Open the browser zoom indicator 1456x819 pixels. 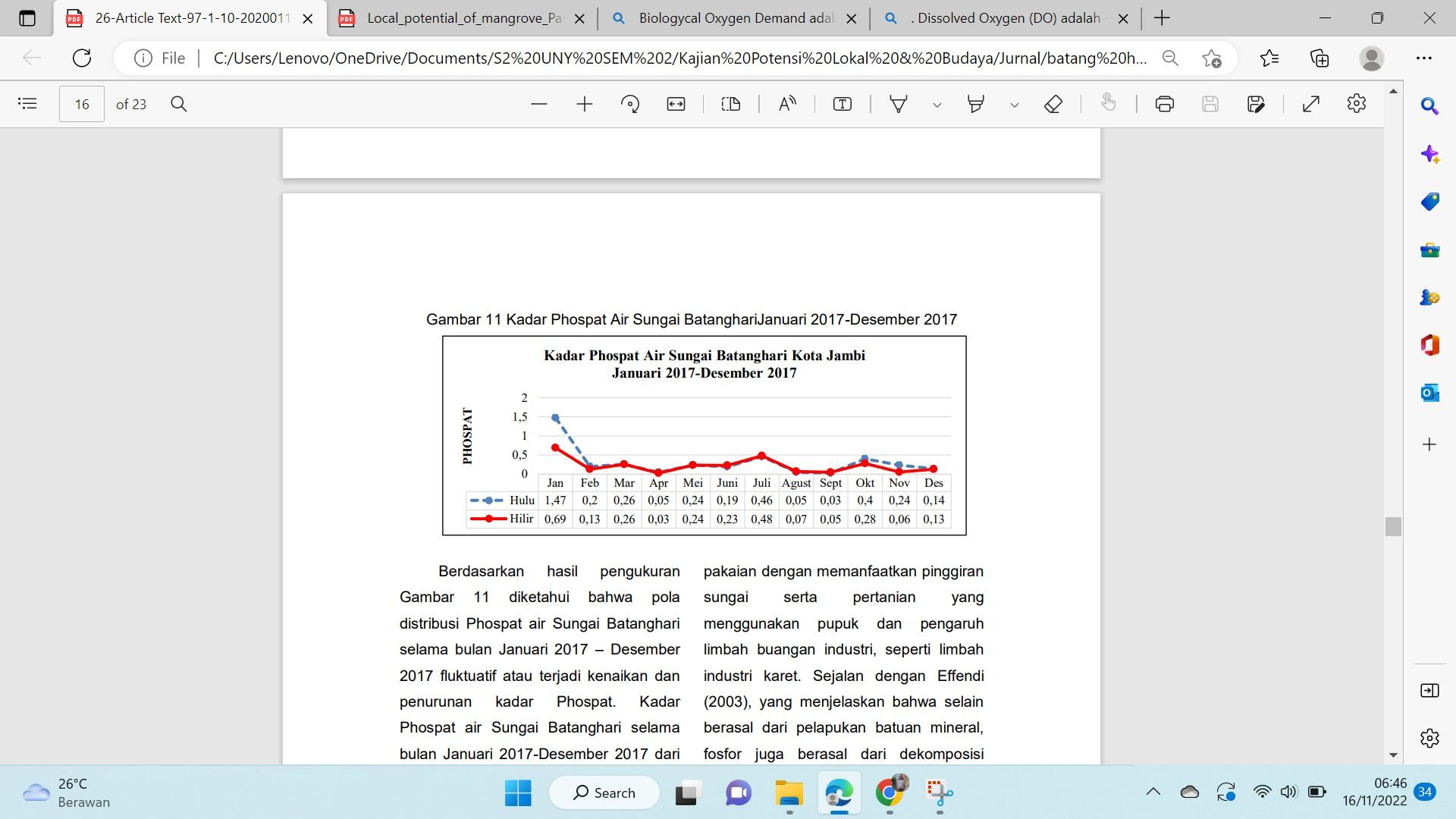tap(1170, 58)
